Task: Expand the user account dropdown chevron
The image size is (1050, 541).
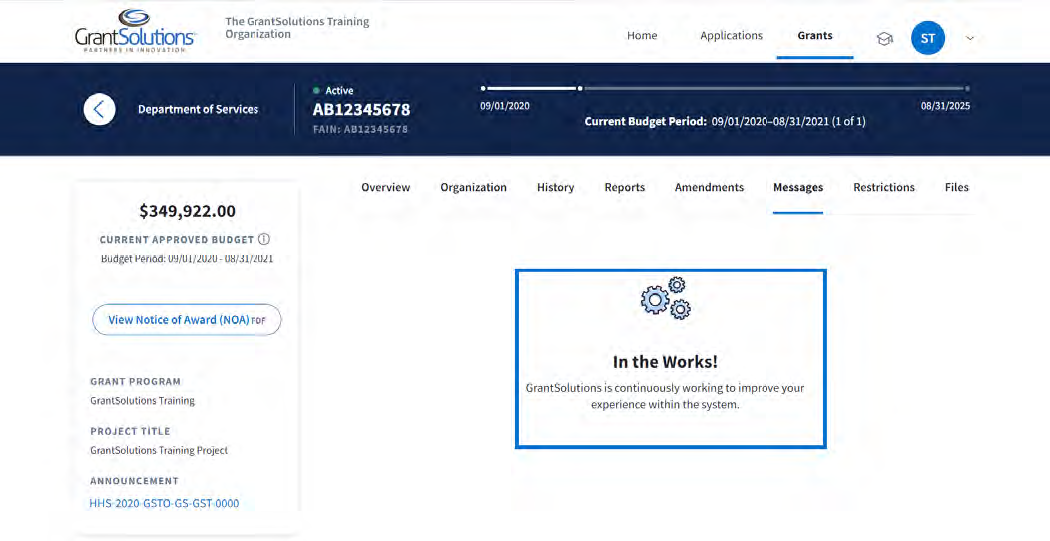Action: click(969, 39)
